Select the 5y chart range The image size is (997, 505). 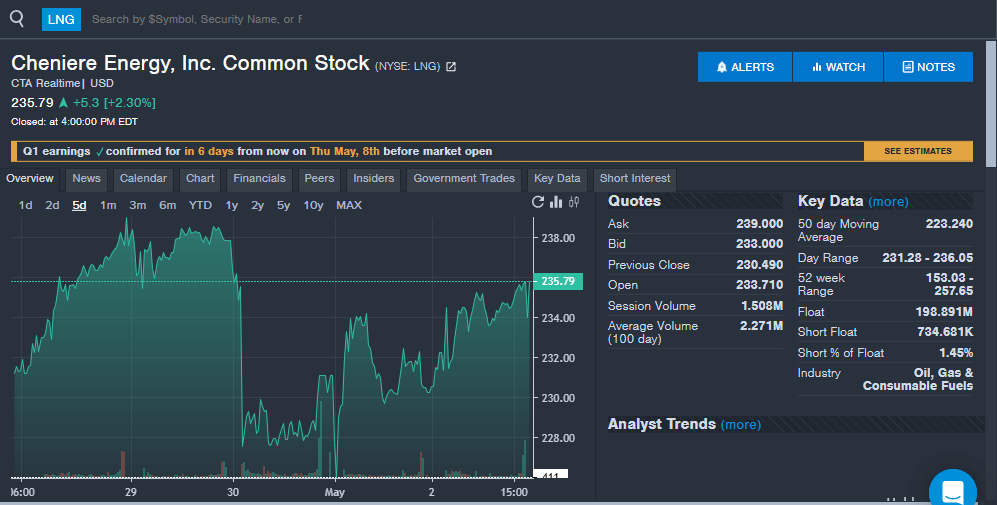point(284,205)
